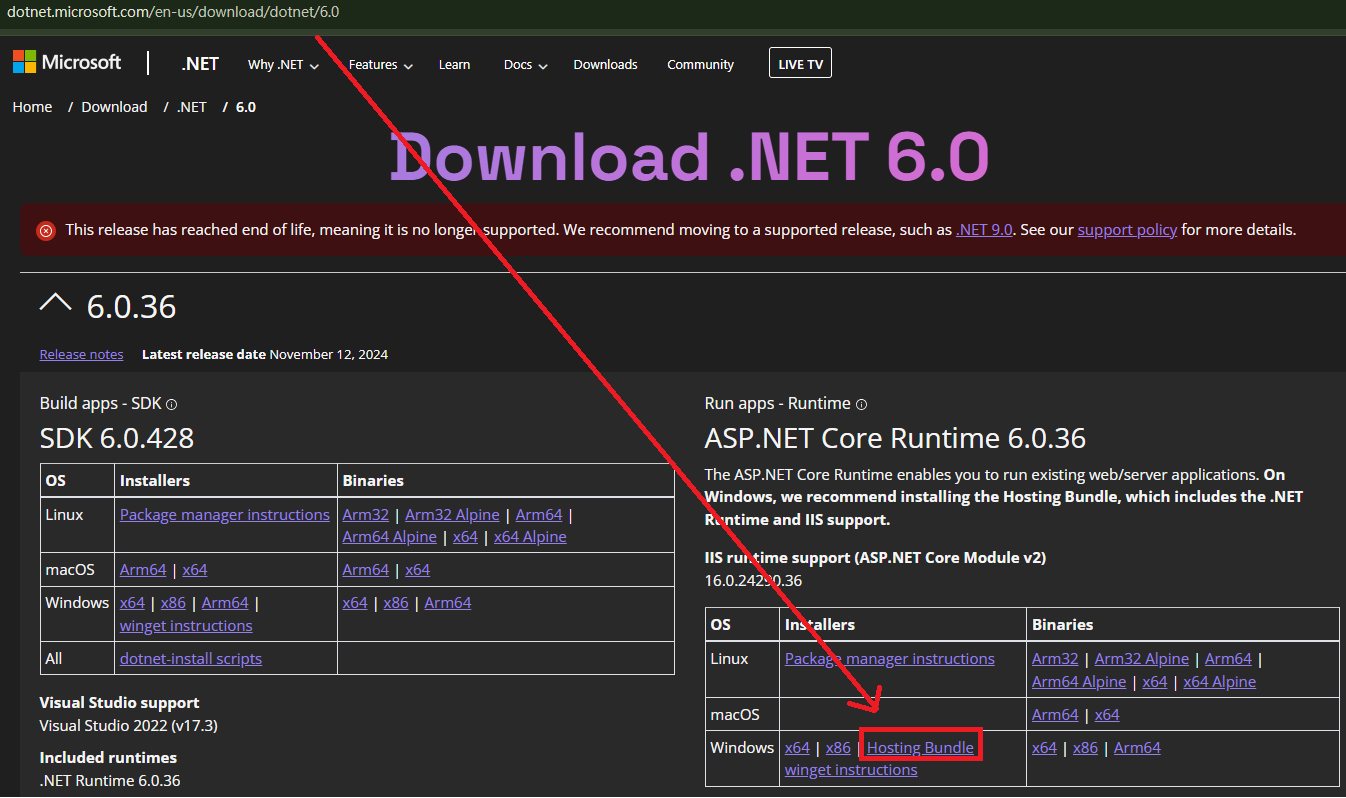Download Runtime Windows x64 binary
The width and height of the screenshot is (1346, 798).
pos(1045,748)
